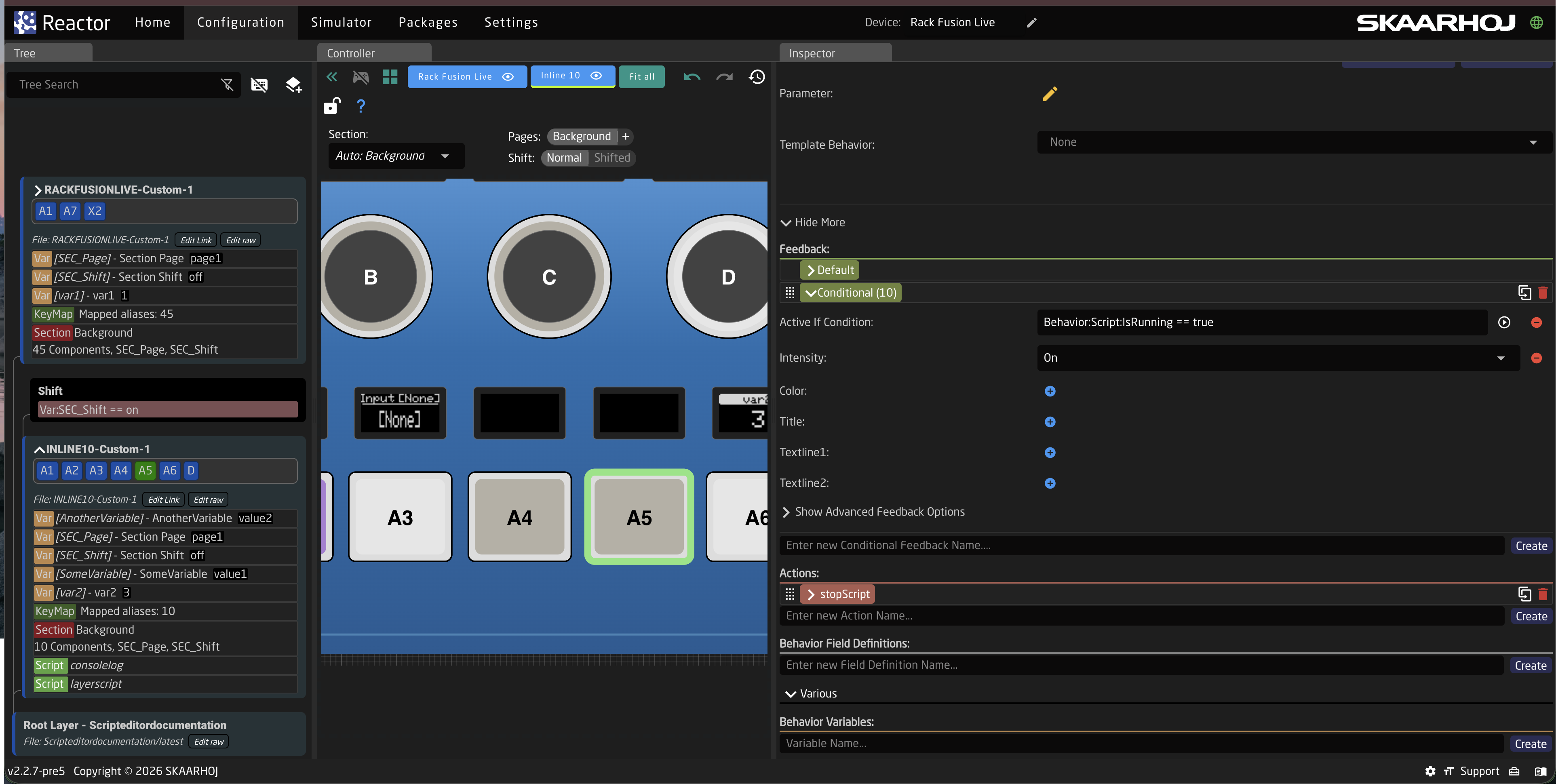Open the Settings menu

pyautogui.click(x=511, y=22)
